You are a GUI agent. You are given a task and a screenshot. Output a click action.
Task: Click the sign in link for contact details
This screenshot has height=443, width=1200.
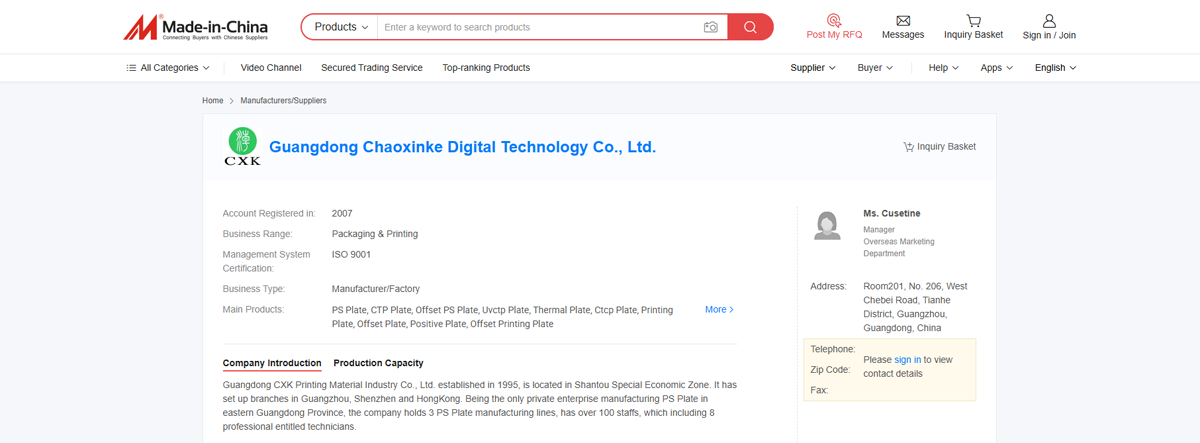(x=908, y=360)
